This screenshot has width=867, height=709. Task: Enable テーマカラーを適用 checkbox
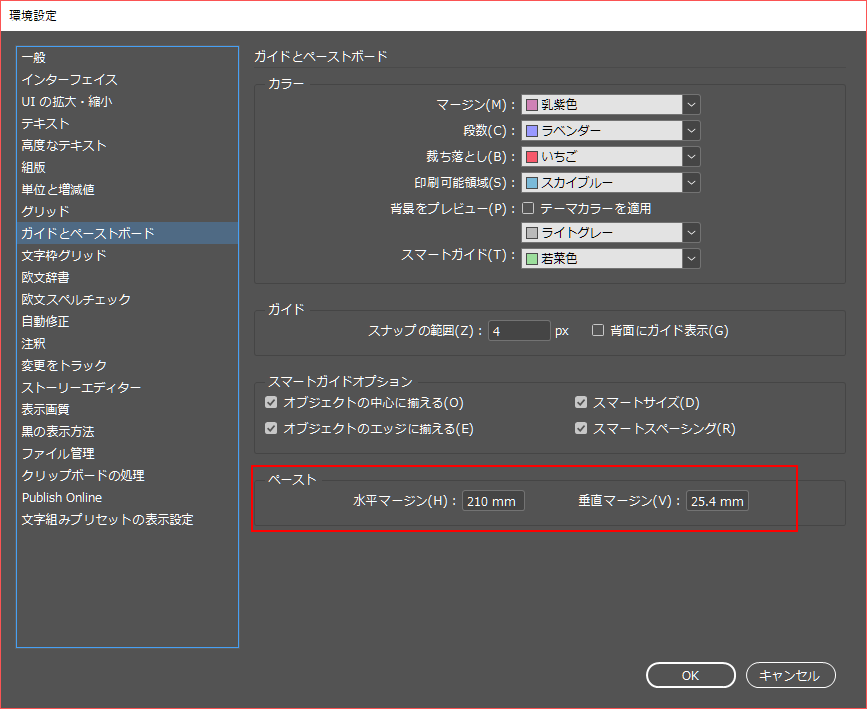coord(529,208)
